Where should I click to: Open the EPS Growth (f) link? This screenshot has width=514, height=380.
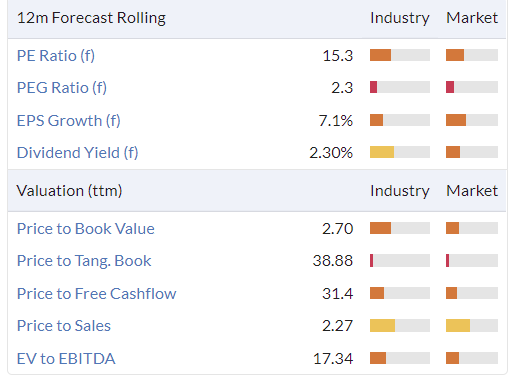point(69,120)
